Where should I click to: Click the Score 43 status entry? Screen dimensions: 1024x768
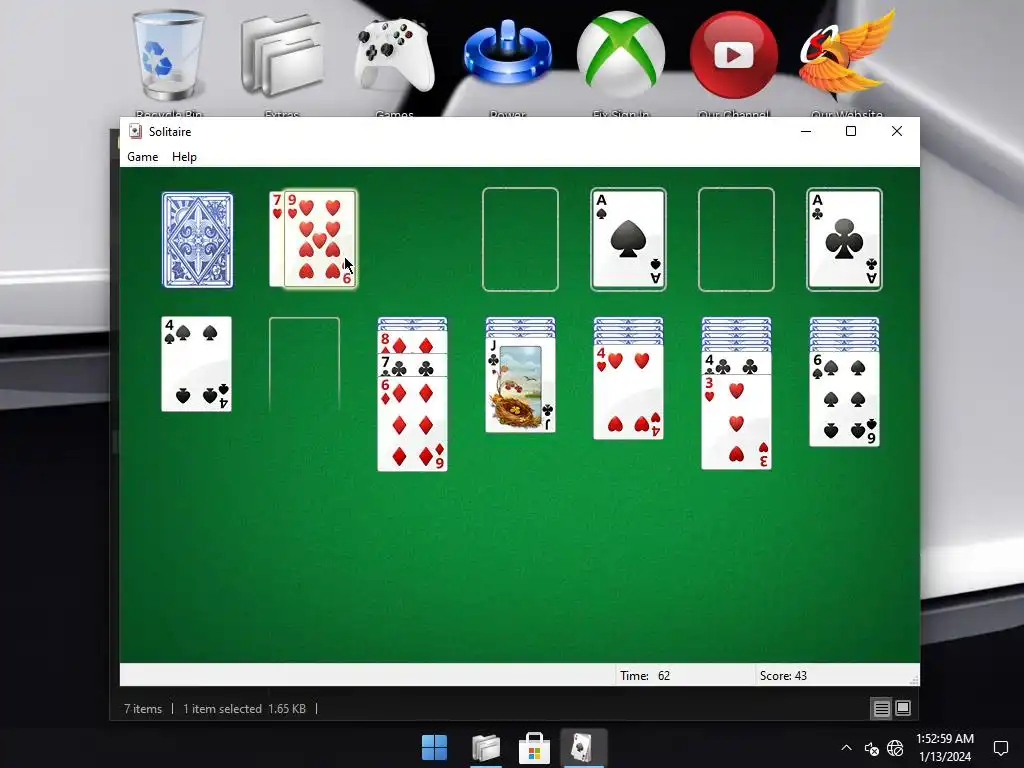[x=783, y=676]
